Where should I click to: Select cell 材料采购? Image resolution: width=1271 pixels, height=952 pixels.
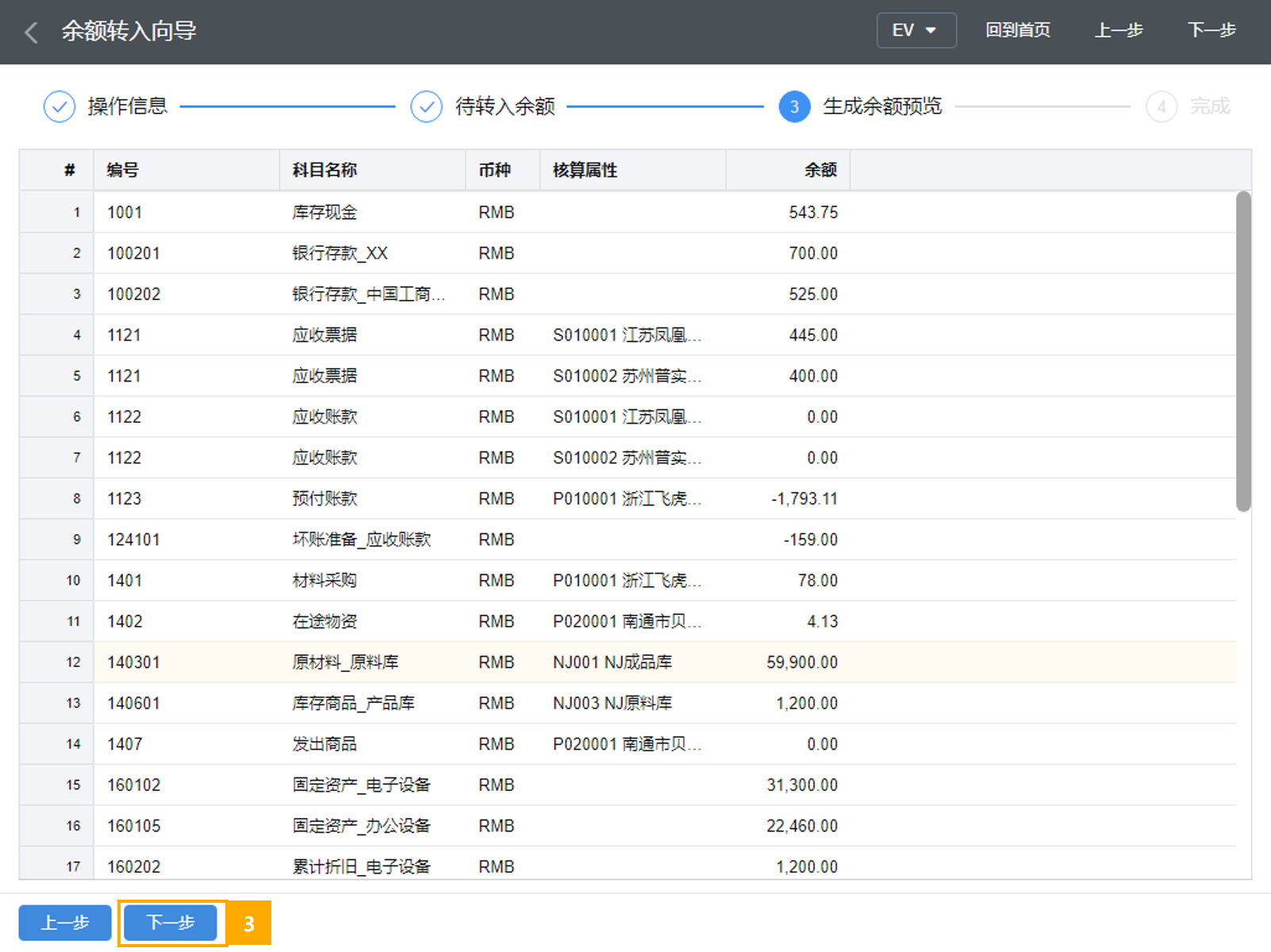pyautogui.click(x=324, y=581)
